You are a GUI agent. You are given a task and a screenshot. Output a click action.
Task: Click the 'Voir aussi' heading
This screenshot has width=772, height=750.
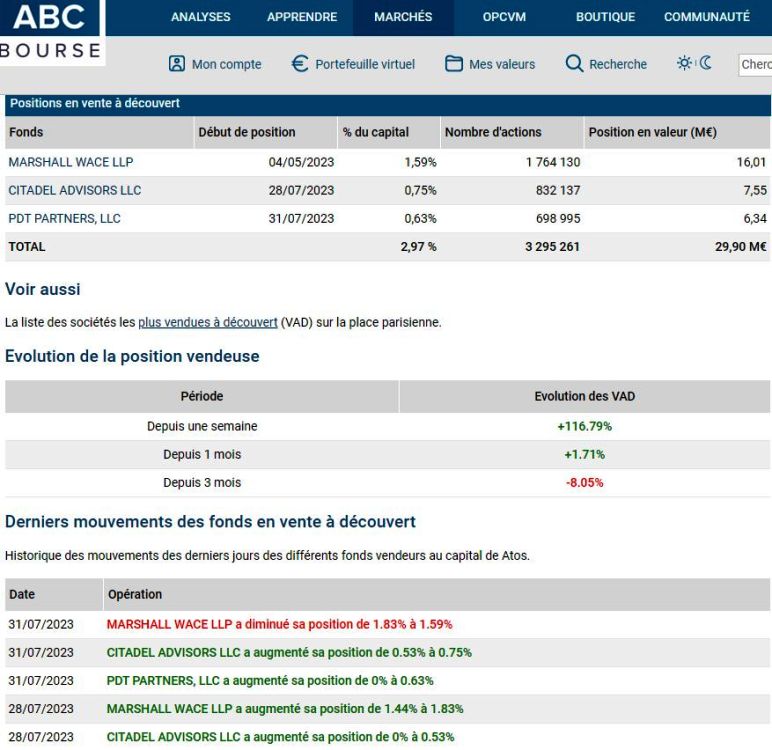42,289
